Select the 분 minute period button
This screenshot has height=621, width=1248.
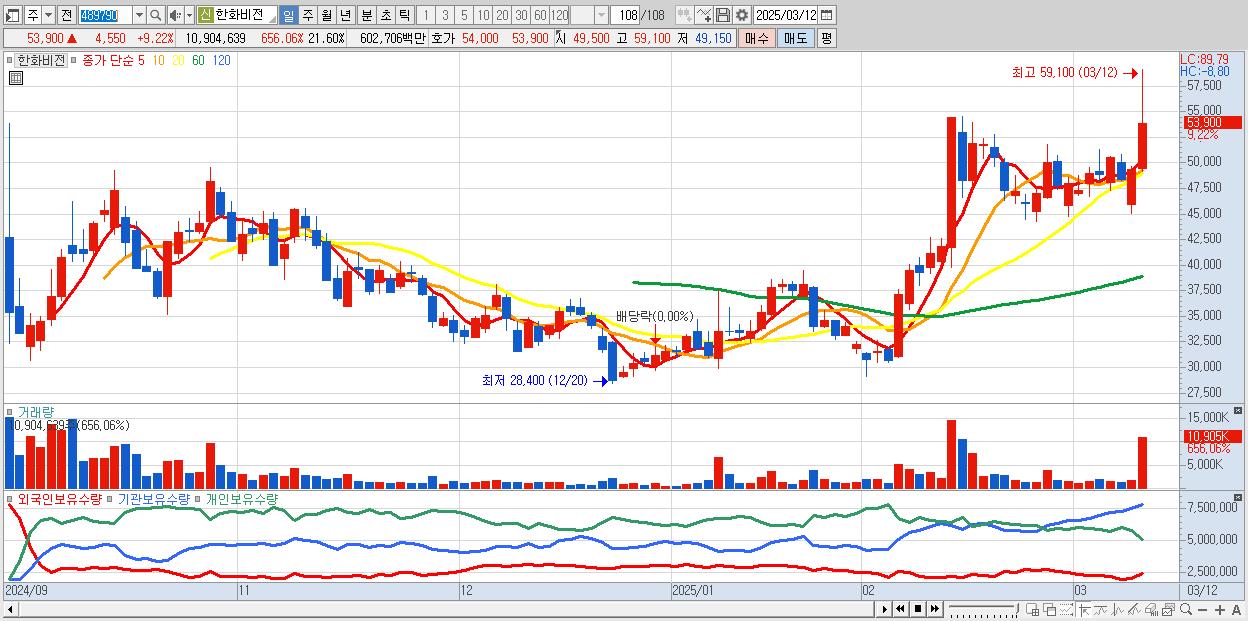point(366,15)
